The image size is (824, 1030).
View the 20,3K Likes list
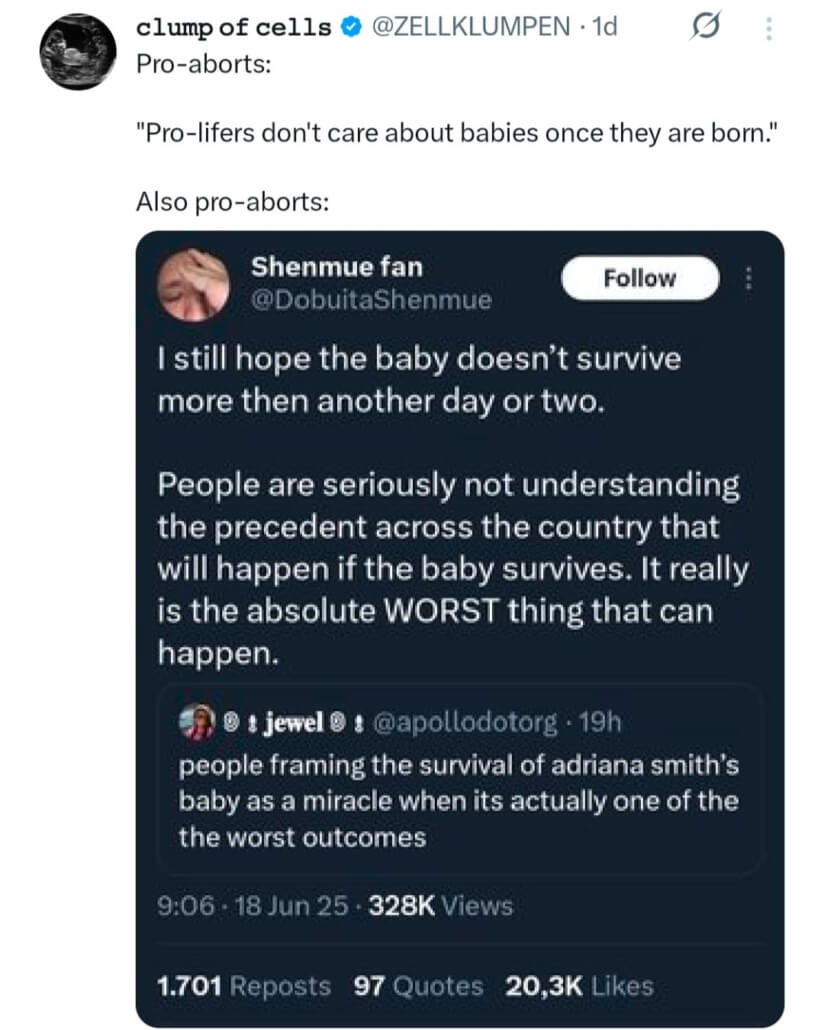tap(579, 986)
